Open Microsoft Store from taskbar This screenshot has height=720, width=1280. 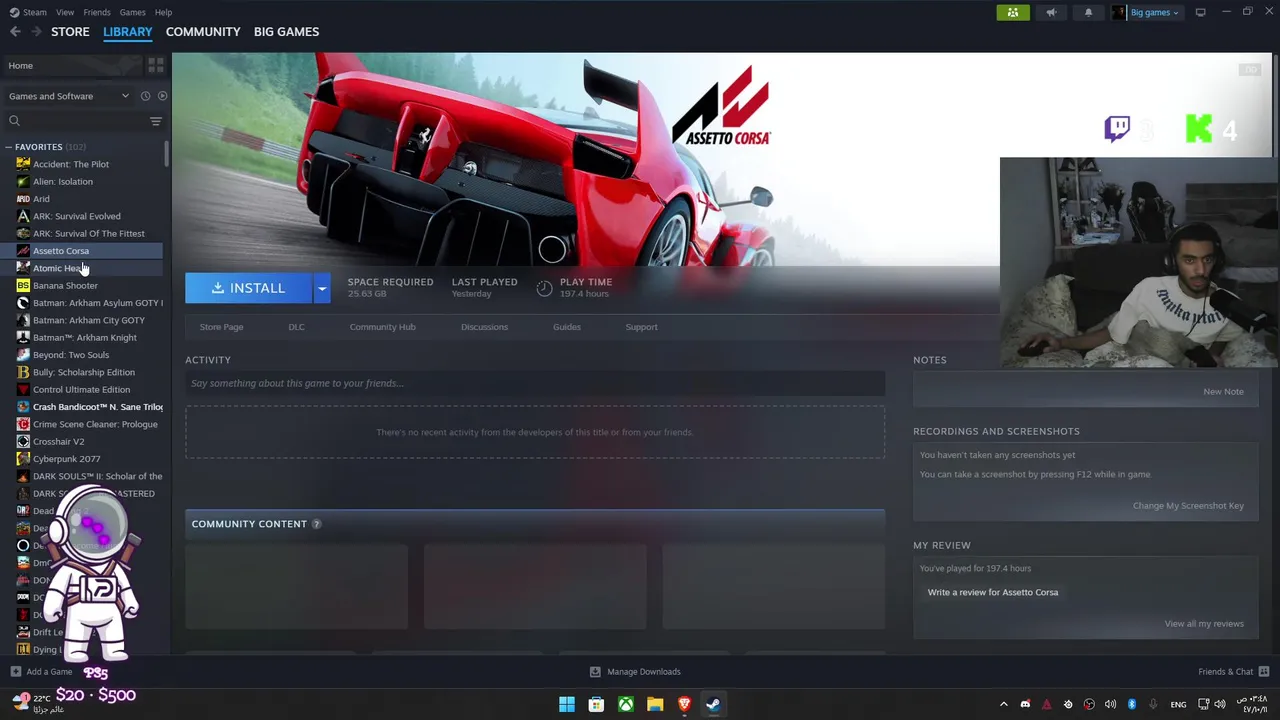click(596, 705)
